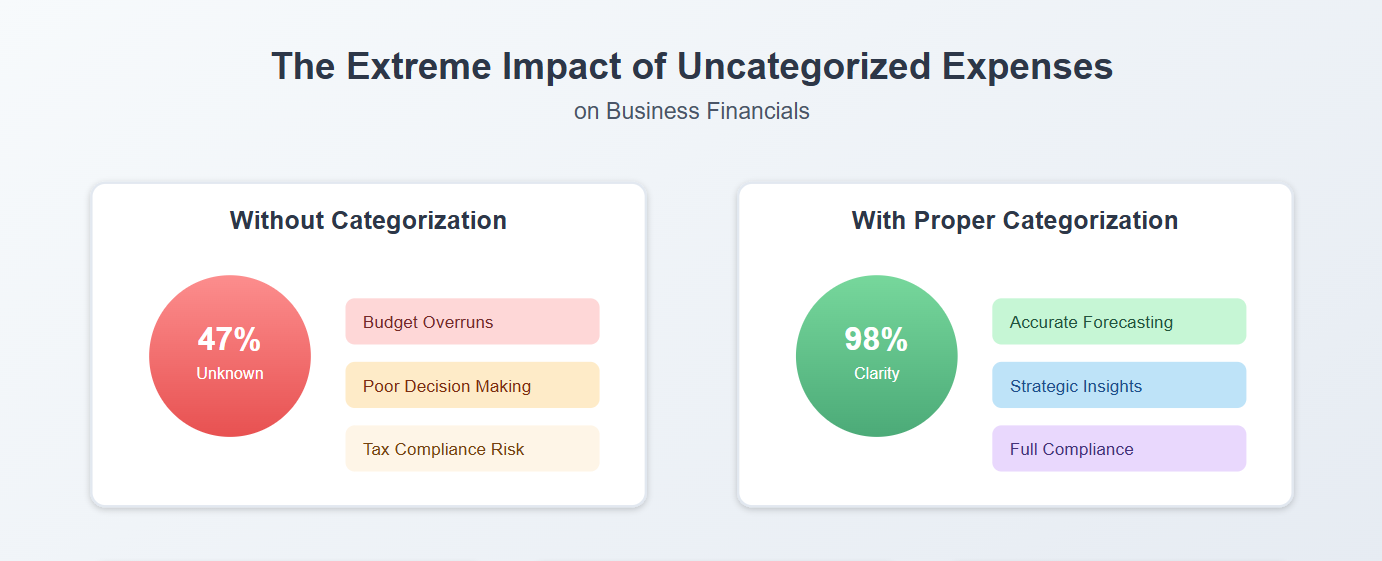The width and height of the screenshot is (1382, 561).
Task: Click the "Full Compliance" pill
Action: 1118,449
